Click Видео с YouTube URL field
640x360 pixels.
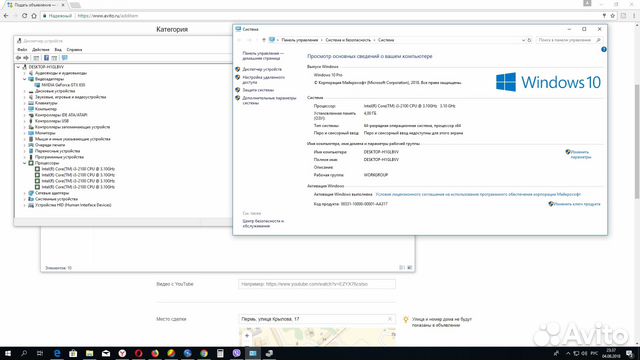pyautogui.click(x=317, y=284)
